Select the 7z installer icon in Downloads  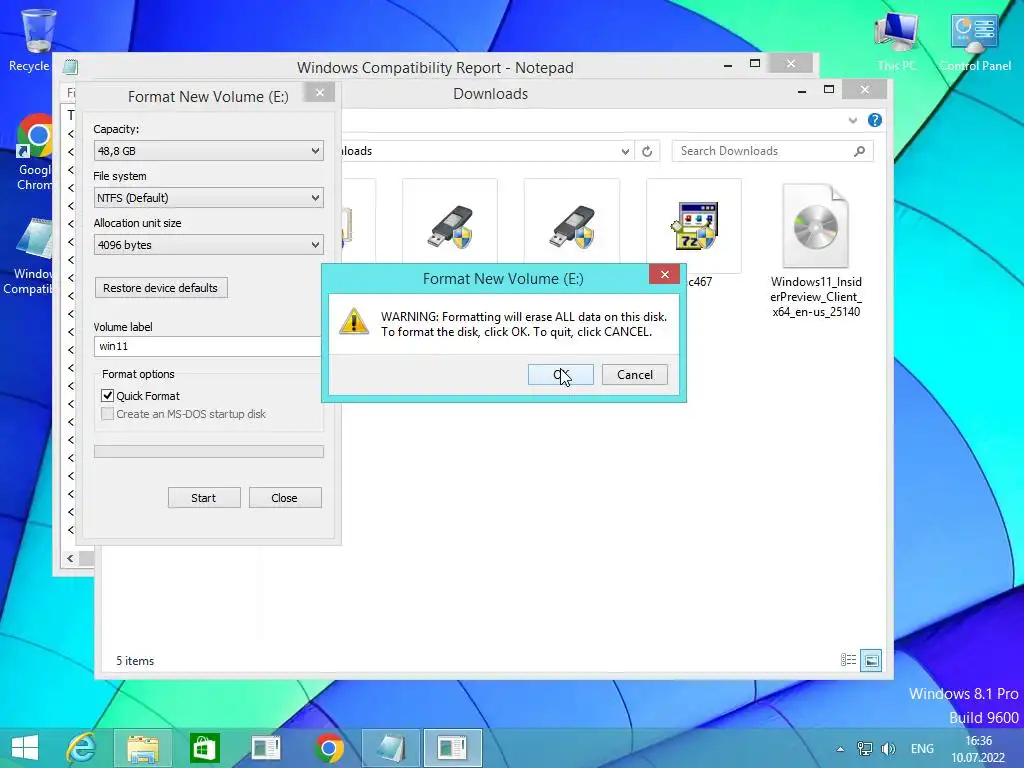coord(694,226)
